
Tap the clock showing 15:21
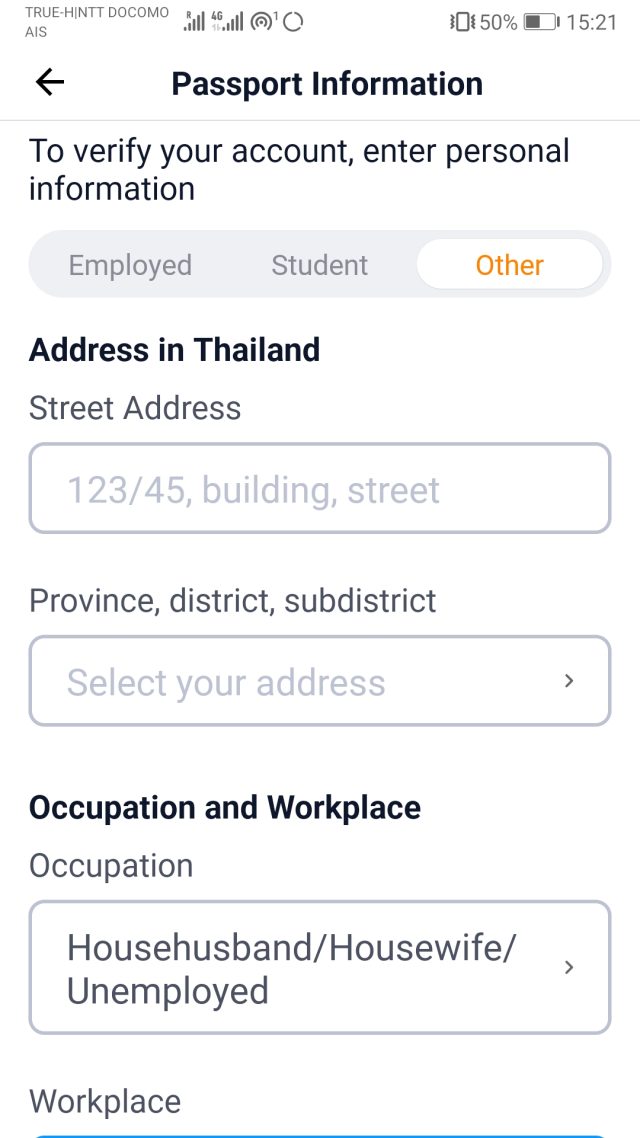point(592,21)
